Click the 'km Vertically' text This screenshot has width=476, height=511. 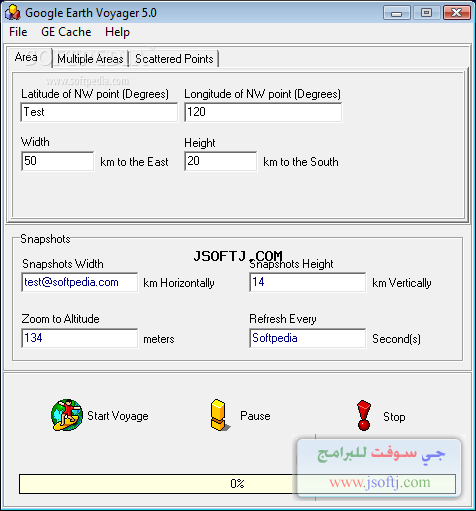[402, 283]
